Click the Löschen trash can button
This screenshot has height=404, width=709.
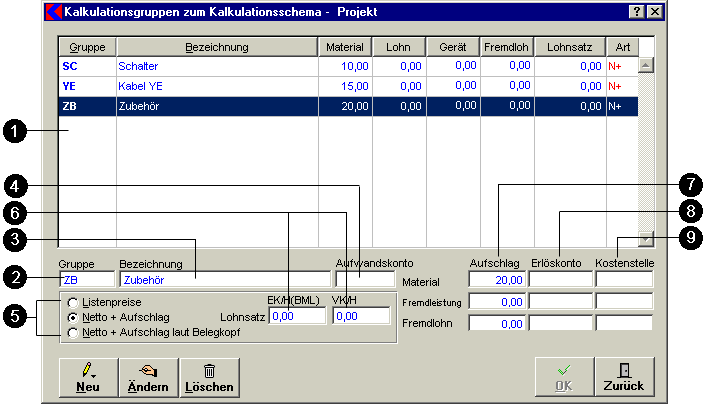[x=208, y=376]
